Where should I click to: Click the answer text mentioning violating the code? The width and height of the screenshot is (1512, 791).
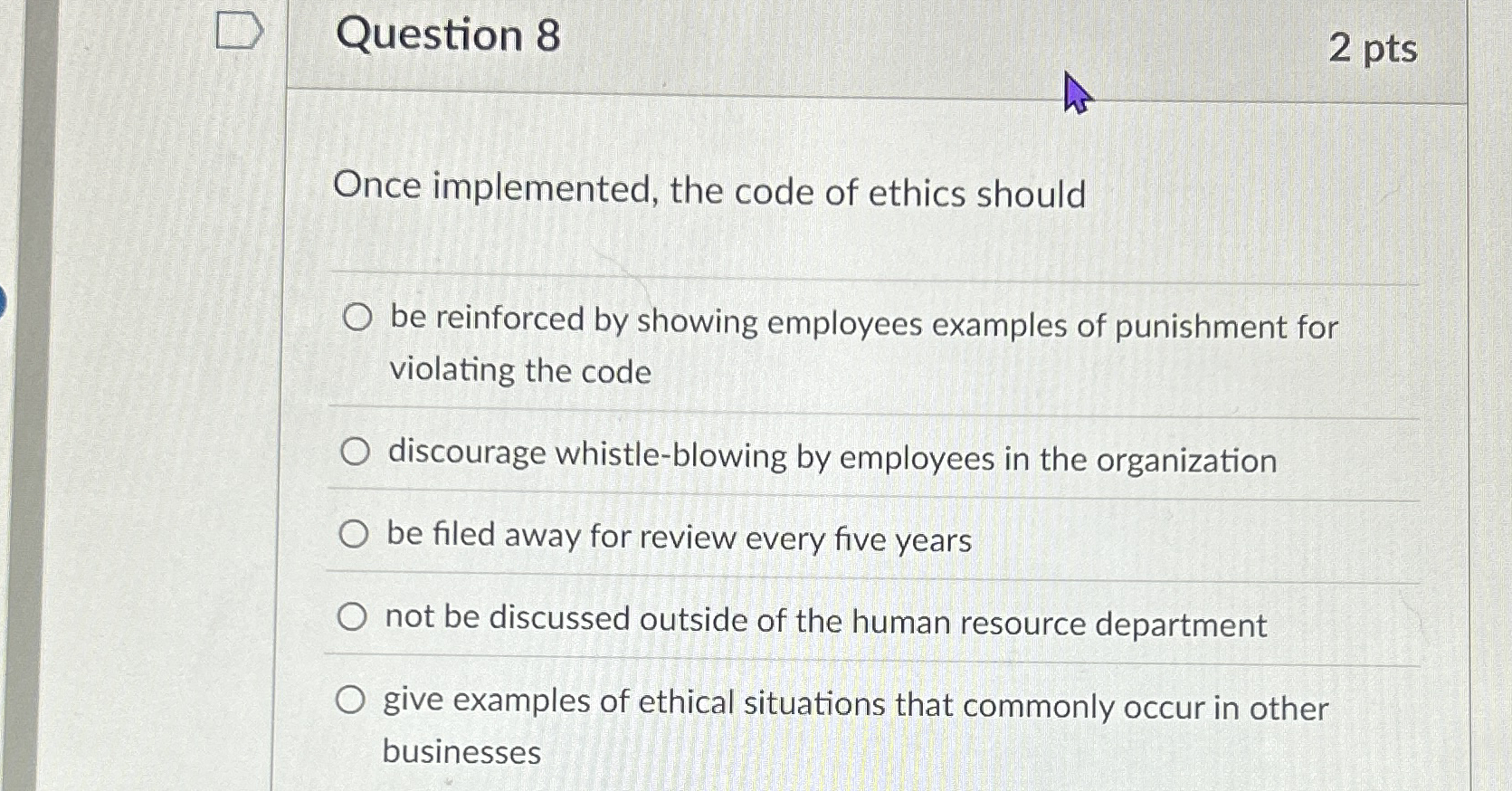click(x=518, y=371)
